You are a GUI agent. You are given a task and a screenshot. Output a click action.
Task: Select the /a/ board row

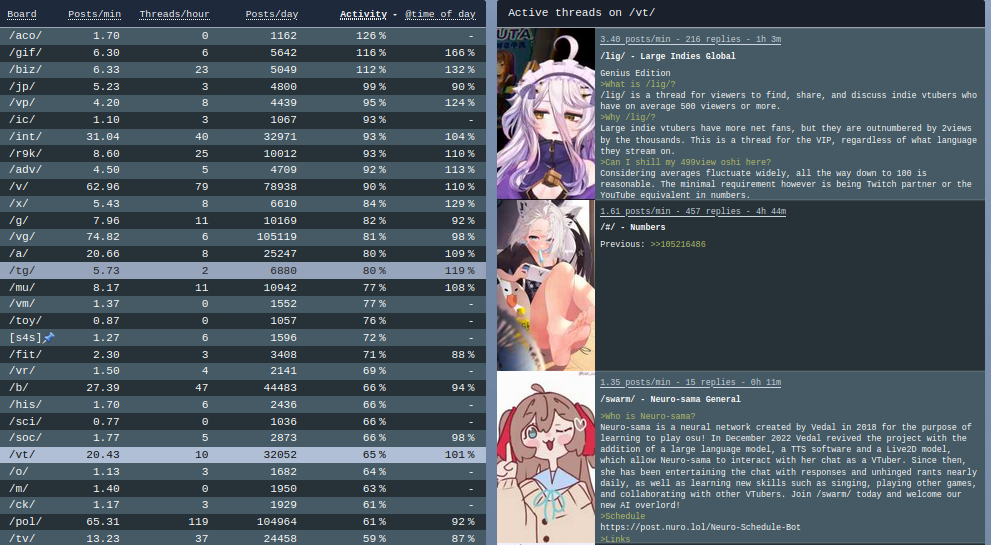243,254
